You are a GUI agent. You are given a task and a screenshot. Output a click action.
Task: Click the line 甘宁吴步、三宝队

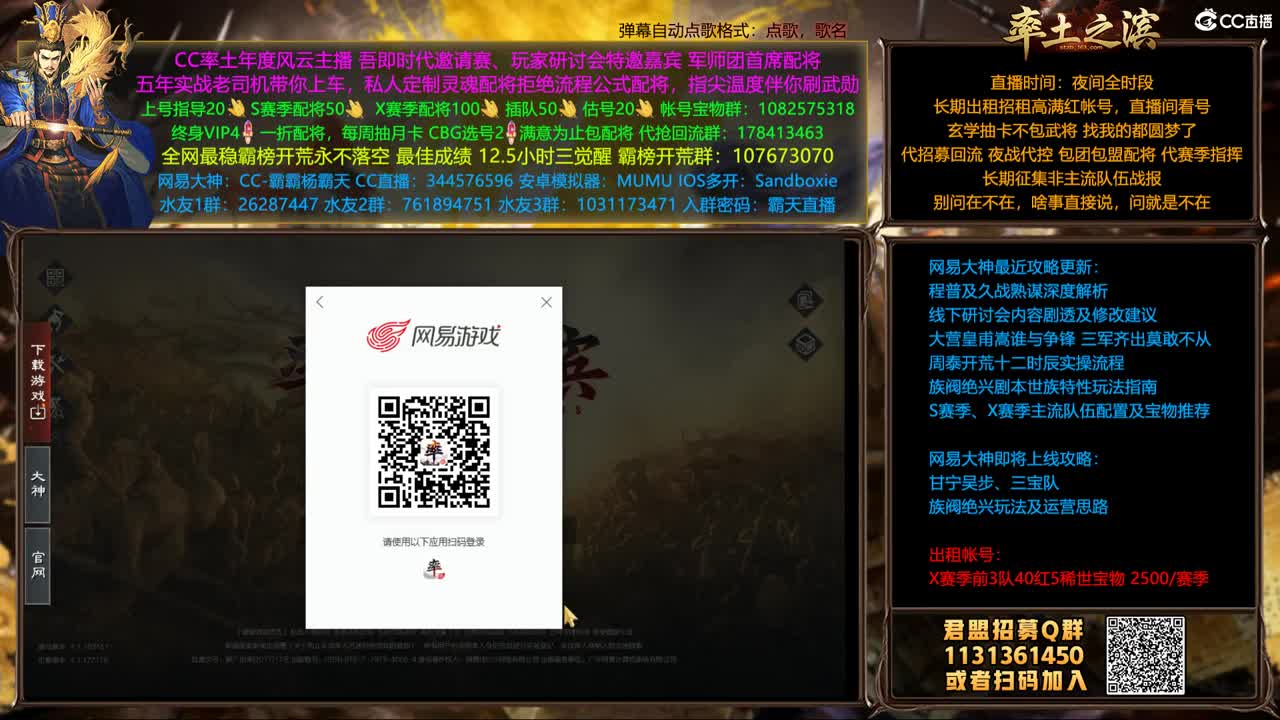coord(993,483)
